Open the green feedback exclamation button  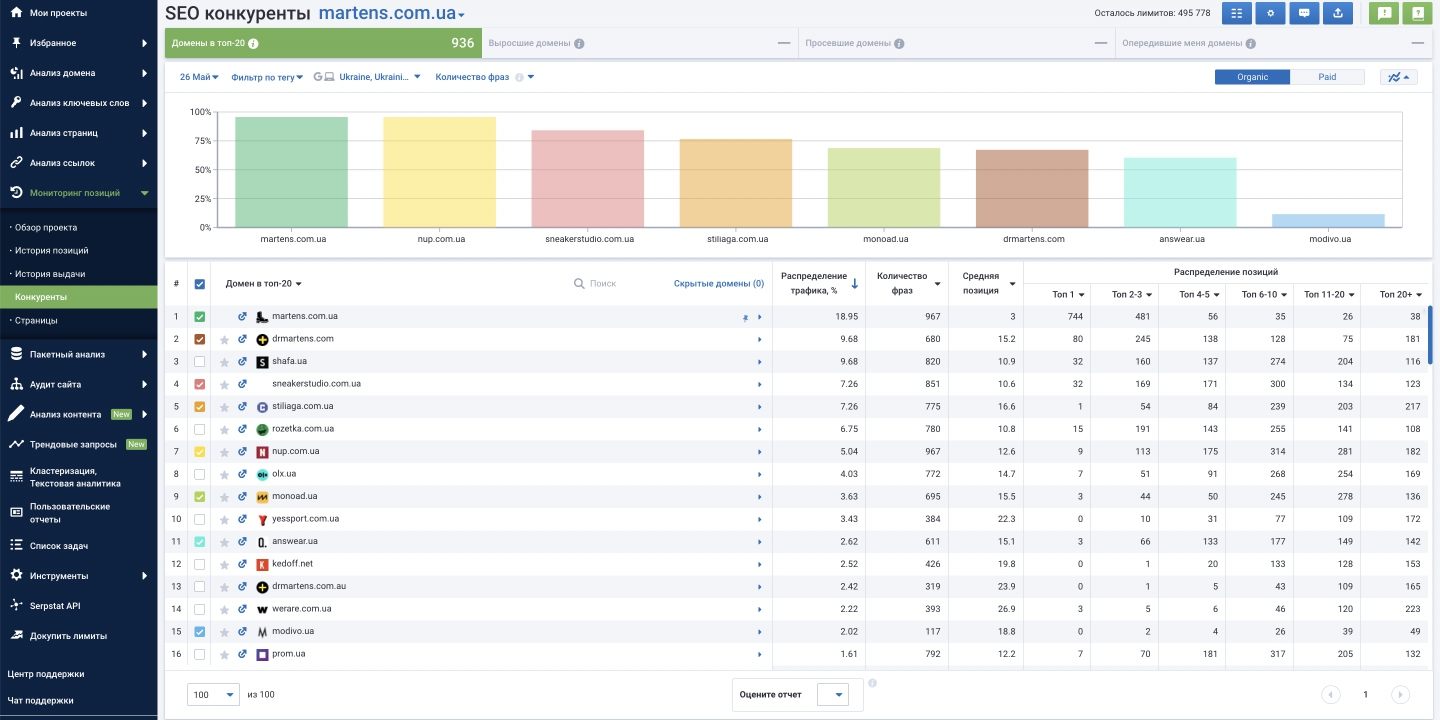pyautogui.click(x=1384, y=13)
